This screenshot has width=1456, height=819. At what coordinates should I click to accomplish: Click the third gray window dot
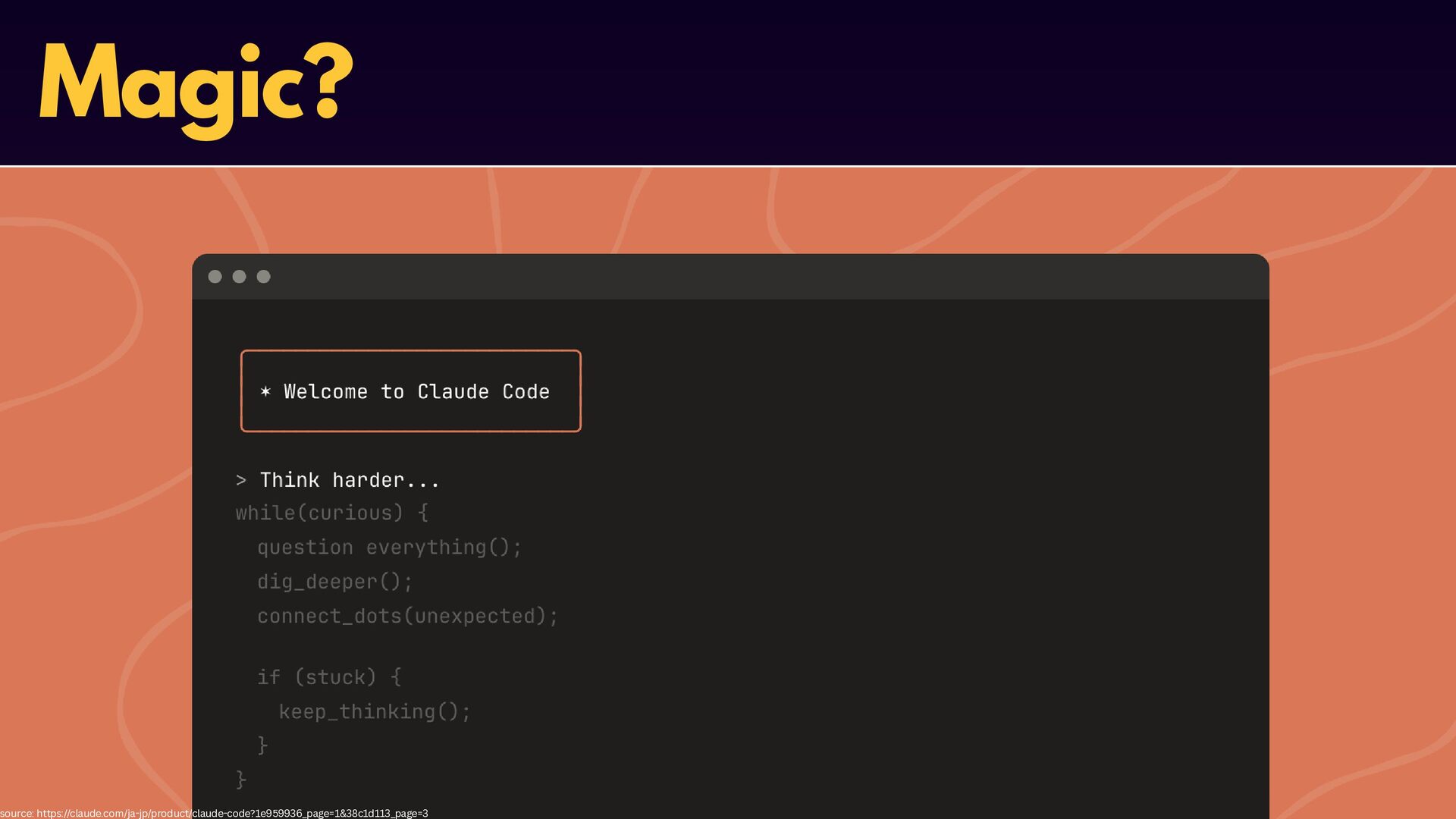(x=264, y=277)
